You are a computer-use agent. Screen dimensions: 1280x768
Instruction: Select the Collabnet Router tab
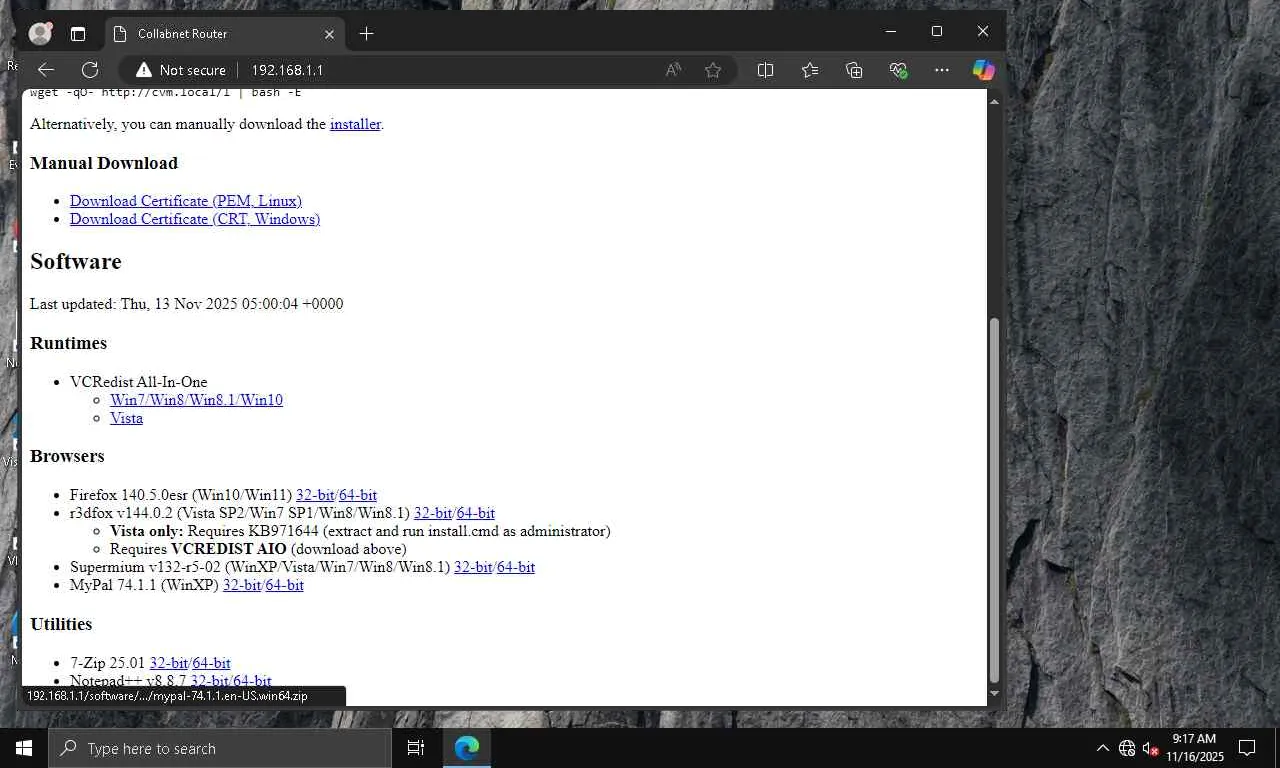coord(224,34)
